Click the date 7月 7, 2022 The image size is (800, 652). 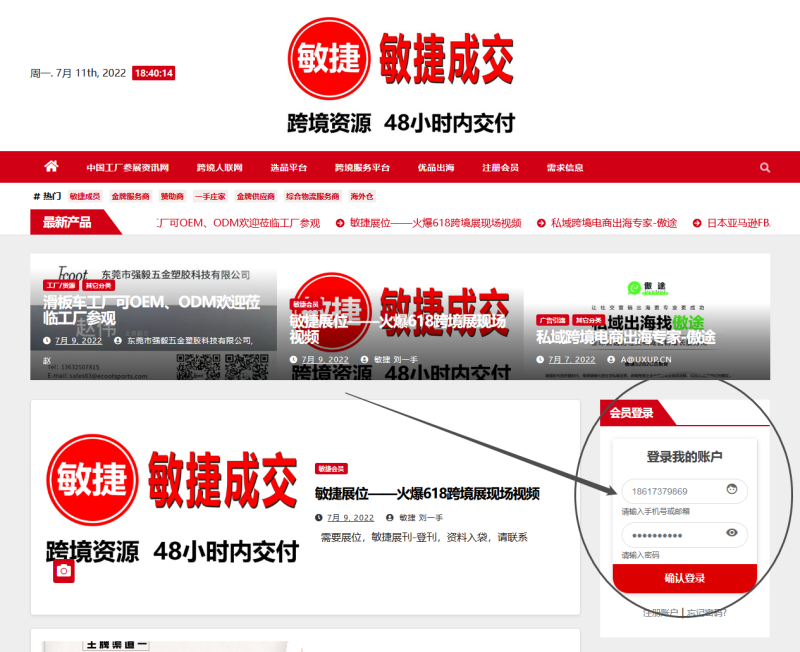(x=571, y=359)
